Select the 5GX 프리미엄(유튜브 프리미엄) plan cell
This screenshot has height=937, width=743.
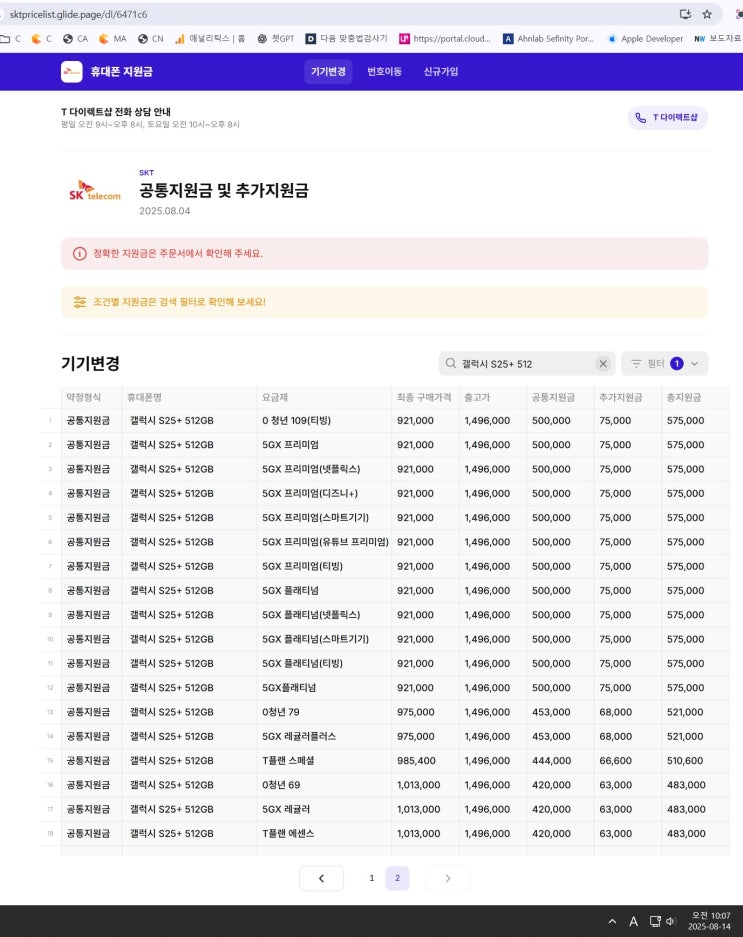324,543
